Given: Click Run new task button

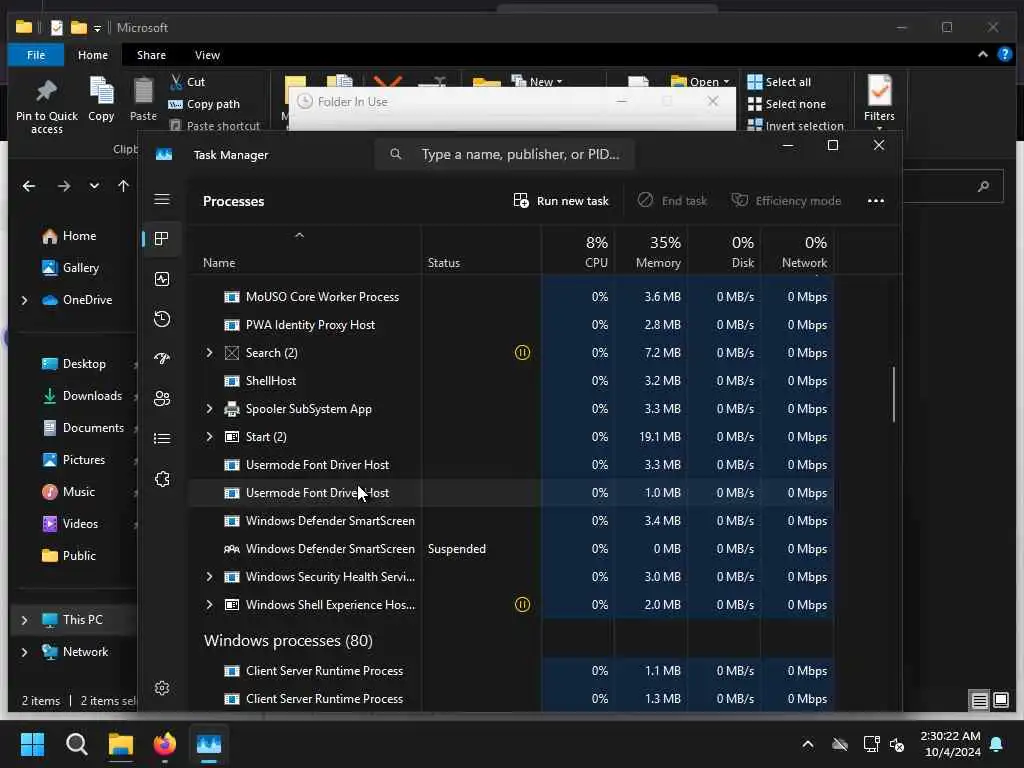Looking at the screenshot, I should pos(561,200).
